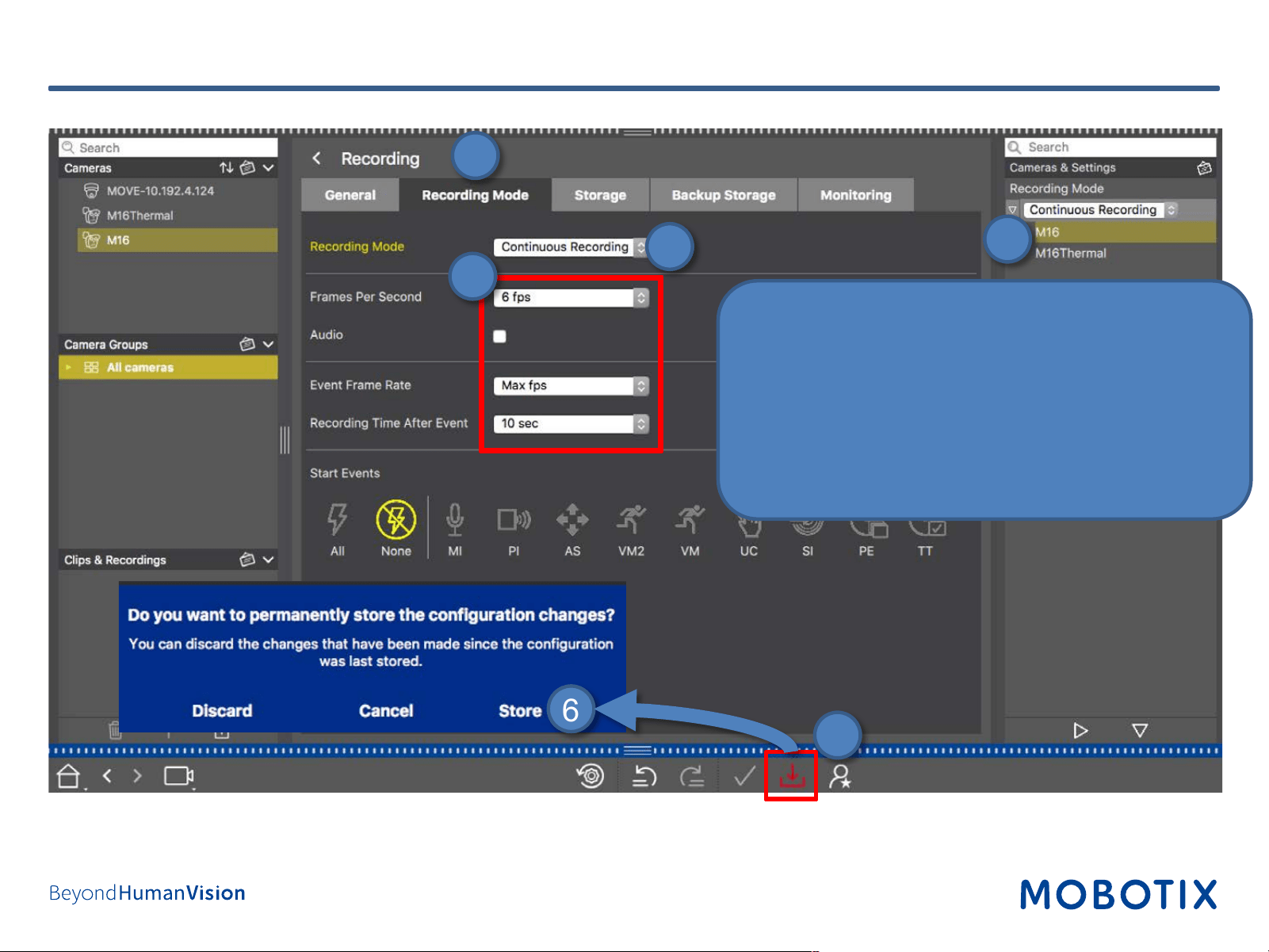1269x952 pixels.
Task: Navigate forward using bottom bar arrow
Action: [x=137, y=776]
